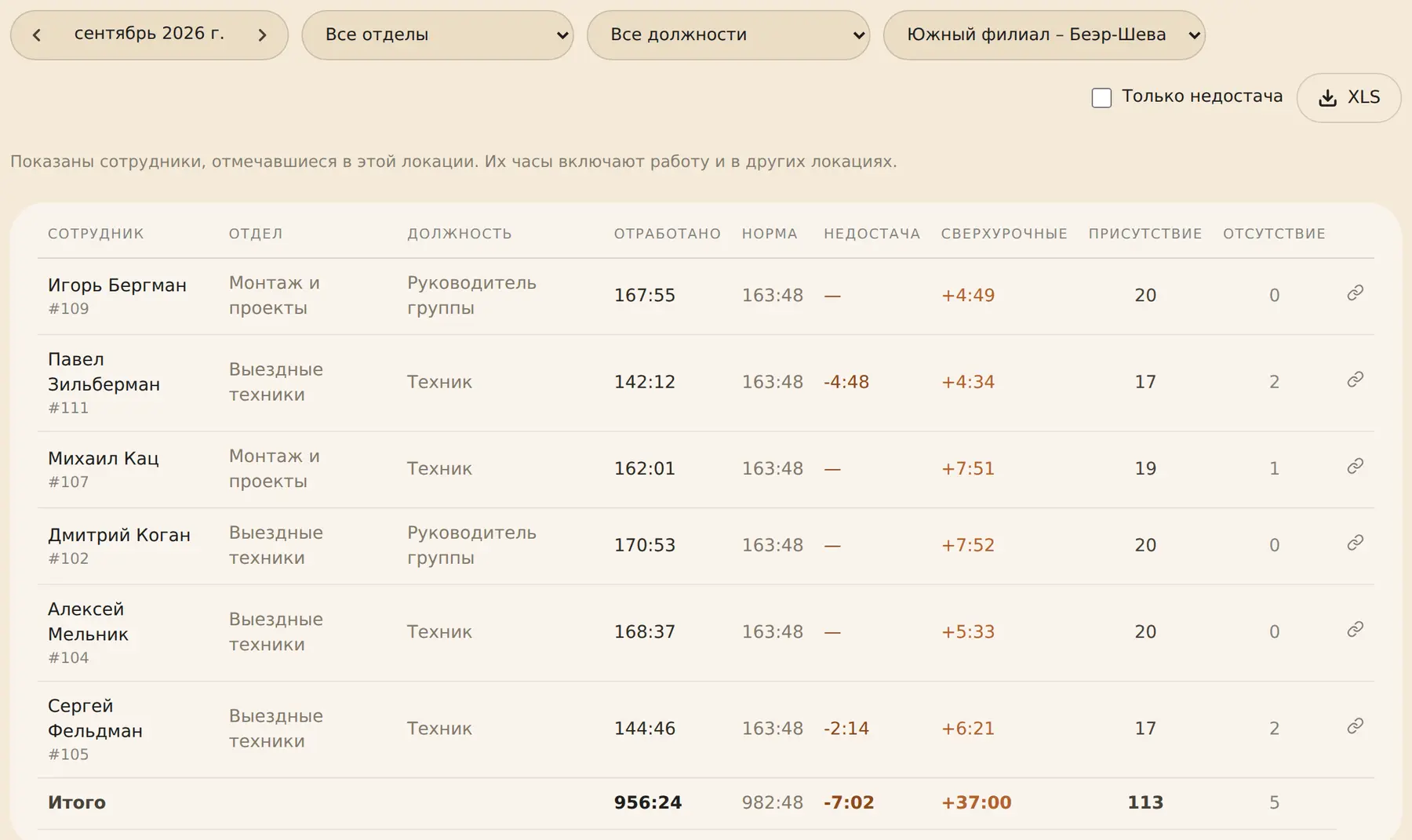The width and height of the screenshot is (1412, 840).
Task: Click the Присутствие column header
Action: click(1145, 234)
